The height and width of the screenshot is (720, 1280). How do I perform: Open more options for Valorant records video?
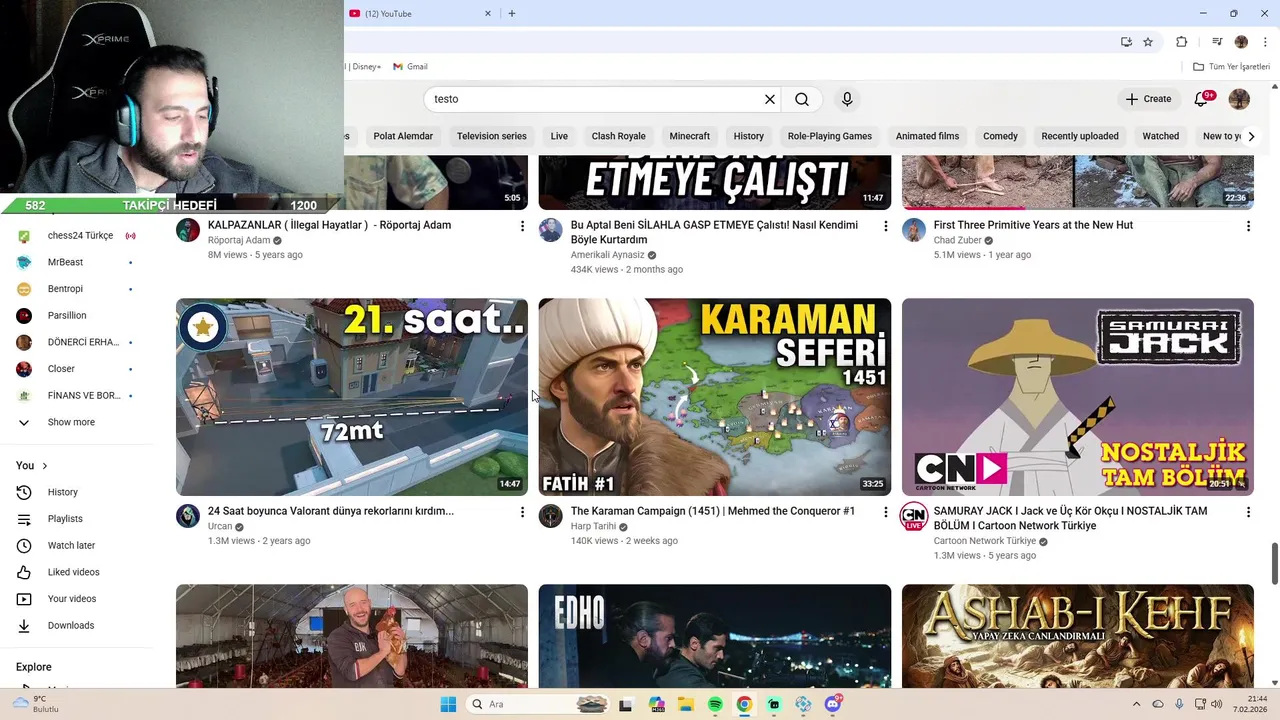[522, 512]
